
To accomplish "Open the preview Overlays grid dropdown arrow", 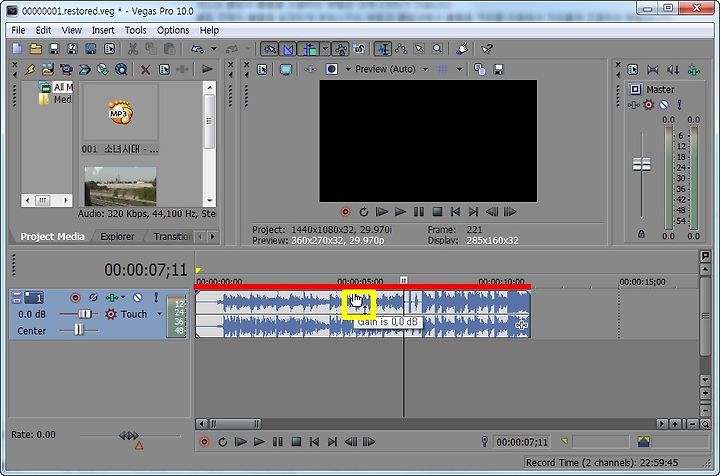I will 459,69.
